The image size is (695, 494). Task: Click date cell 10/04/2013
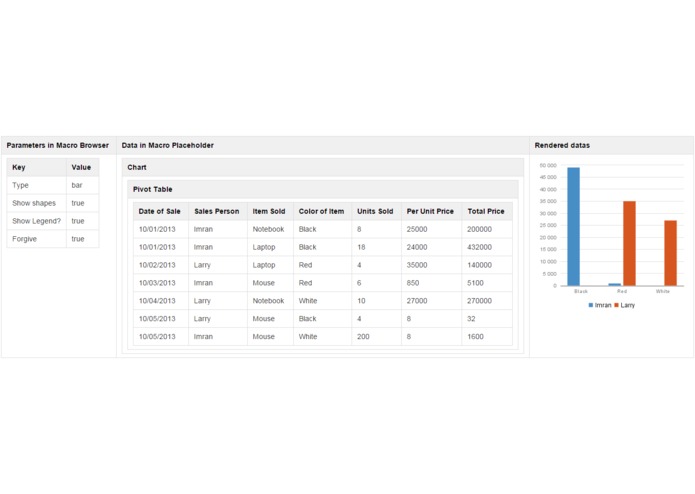tap(161, 301)
